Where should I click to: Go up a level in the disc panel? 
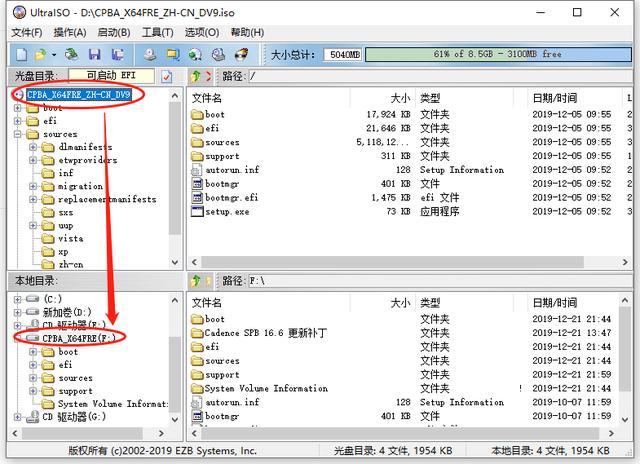[196, 76]
